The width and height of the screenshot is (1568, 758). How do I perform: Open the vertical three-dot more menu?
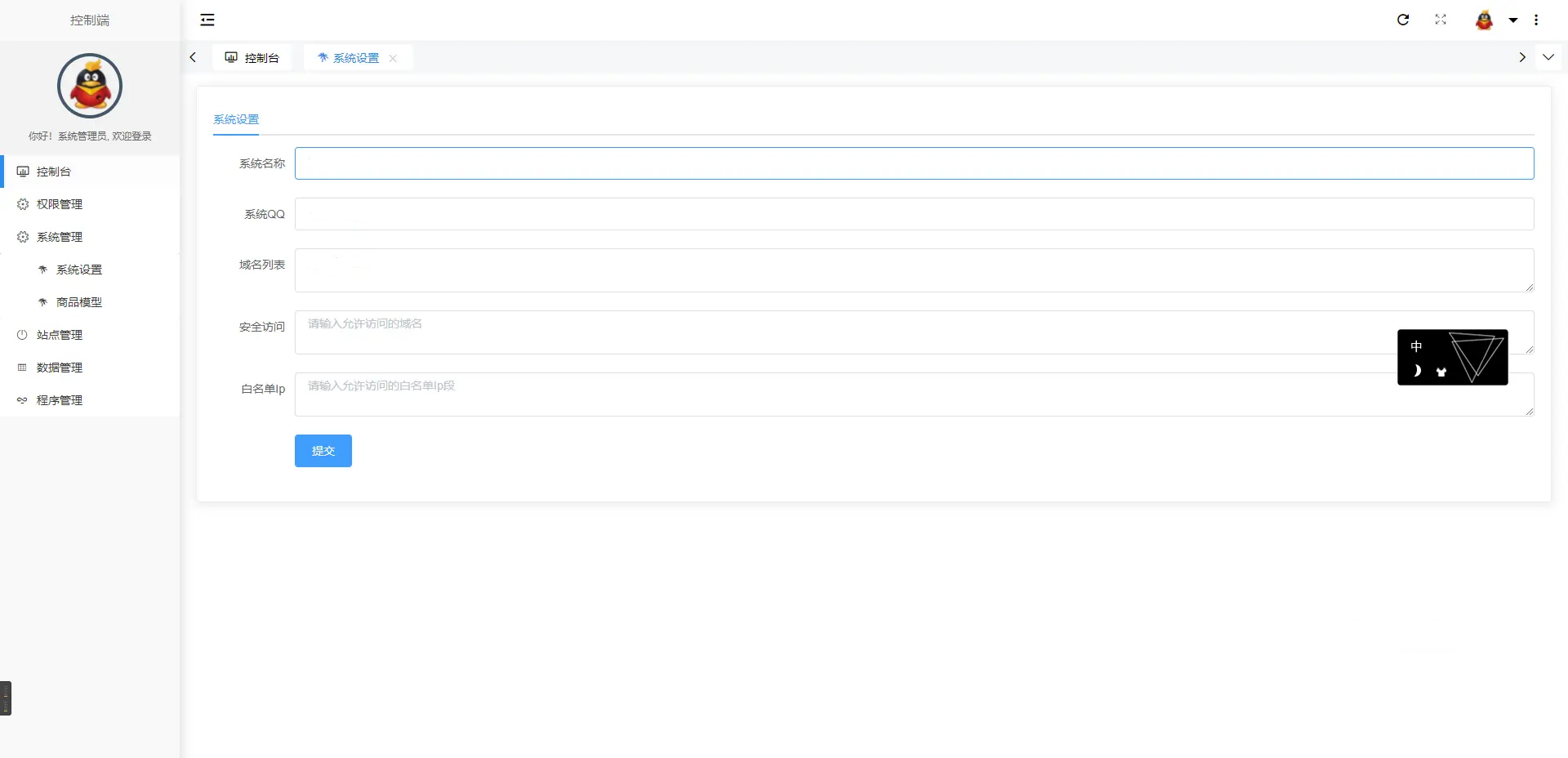1536,20
